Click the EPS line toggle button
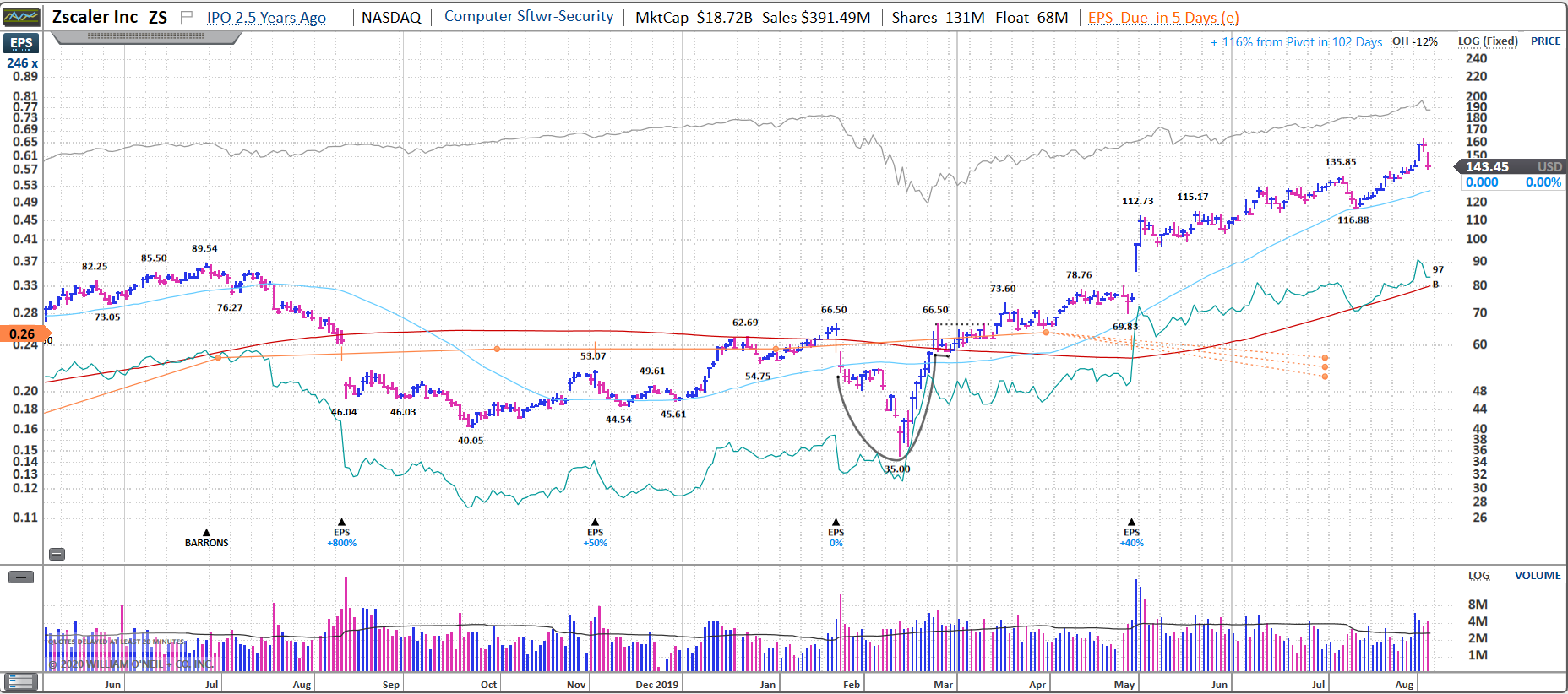Viewport: 1568px width, 694px height. (21, 43)
